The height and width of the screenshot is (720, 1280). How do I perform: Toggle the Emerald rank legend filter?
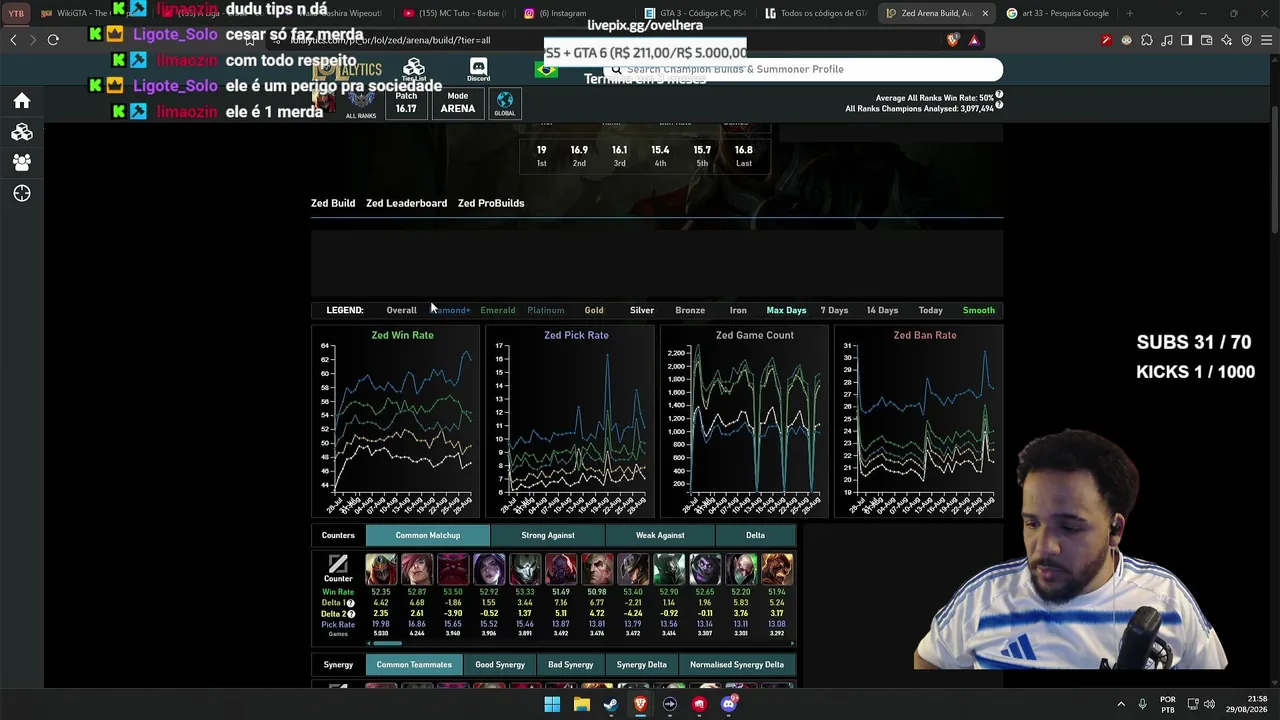[498, 310]
